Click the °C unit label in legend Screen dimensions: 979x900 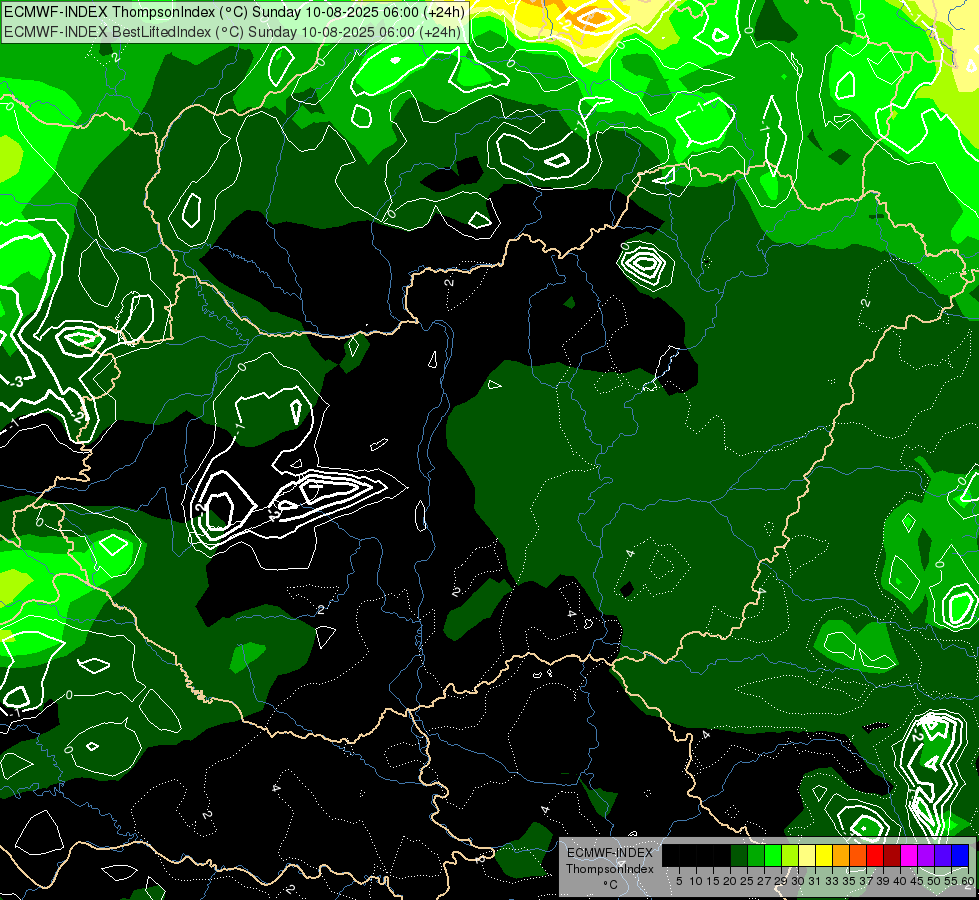[611, 884]
